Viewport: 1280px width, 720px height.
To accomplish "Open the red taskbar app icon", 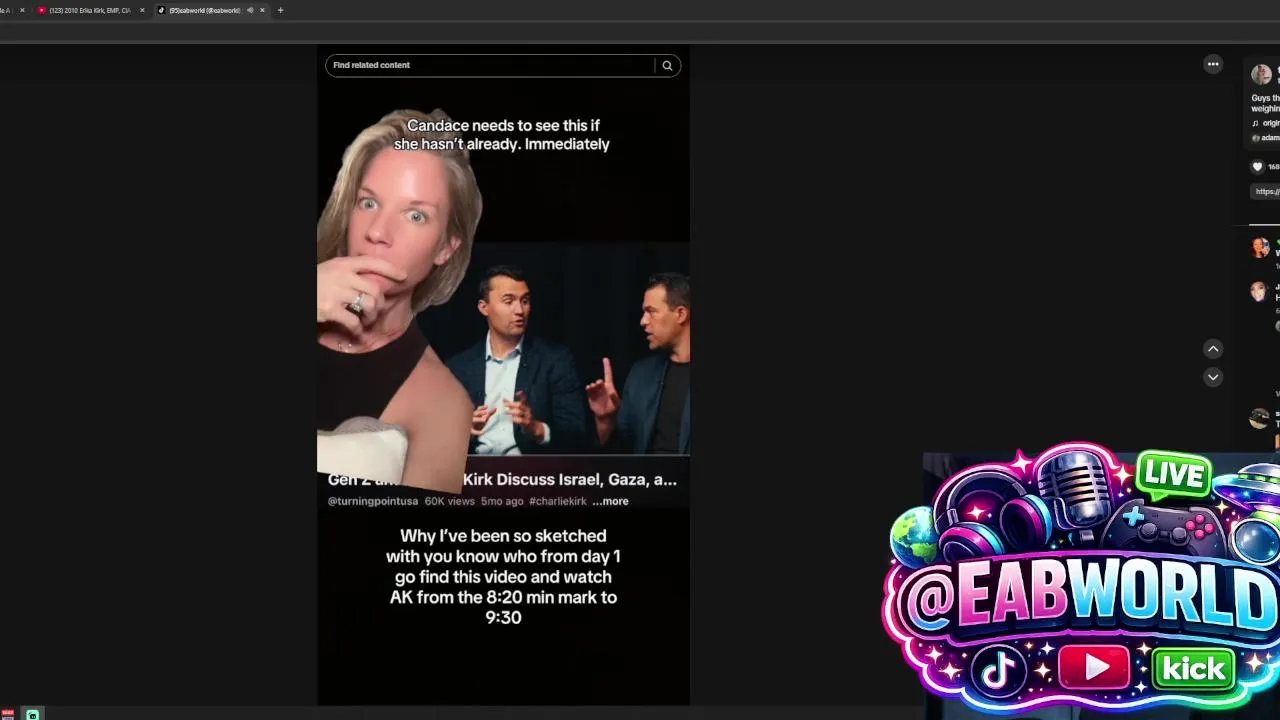I will click(x=8, y=714).
